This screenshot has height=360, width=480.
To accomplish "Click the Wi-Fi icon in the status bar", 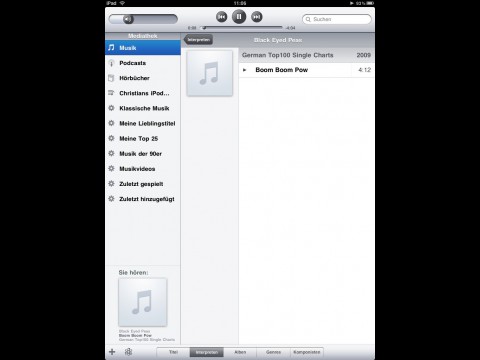I will (x=122, y=3).
